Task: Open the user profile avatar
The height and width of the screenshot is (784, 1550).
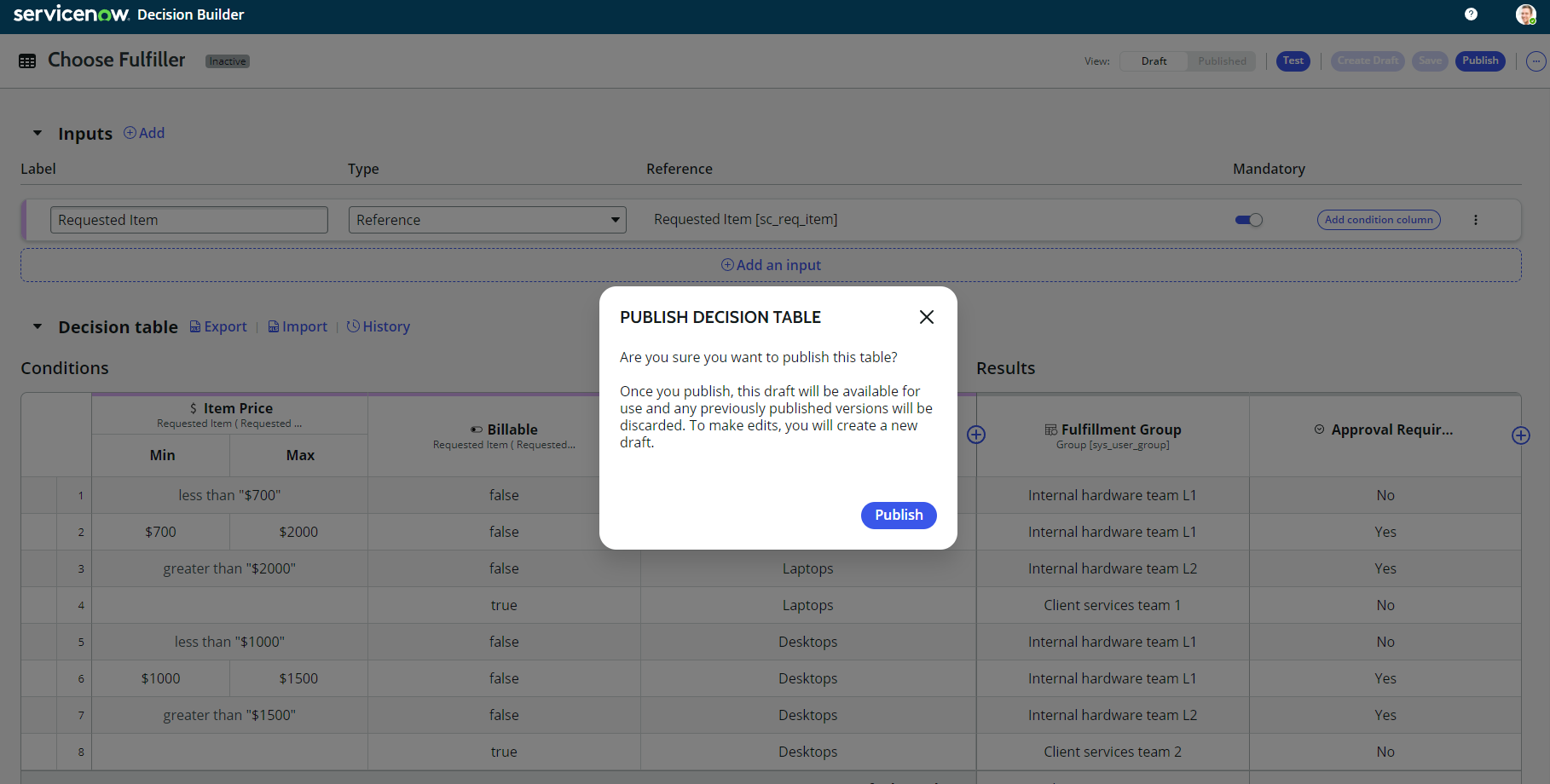Action: click(1525, 14)
